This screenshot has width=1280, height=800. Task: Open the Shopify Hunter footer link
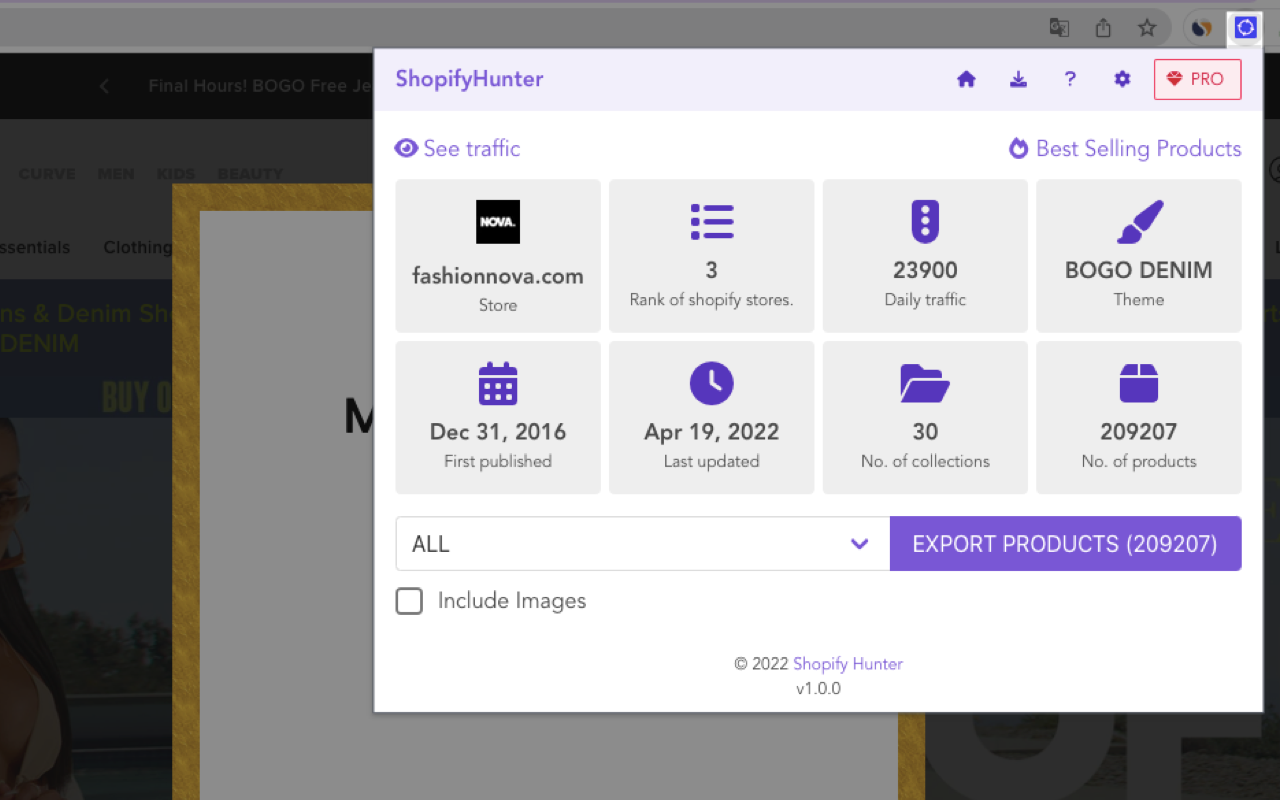click(848, 664)
